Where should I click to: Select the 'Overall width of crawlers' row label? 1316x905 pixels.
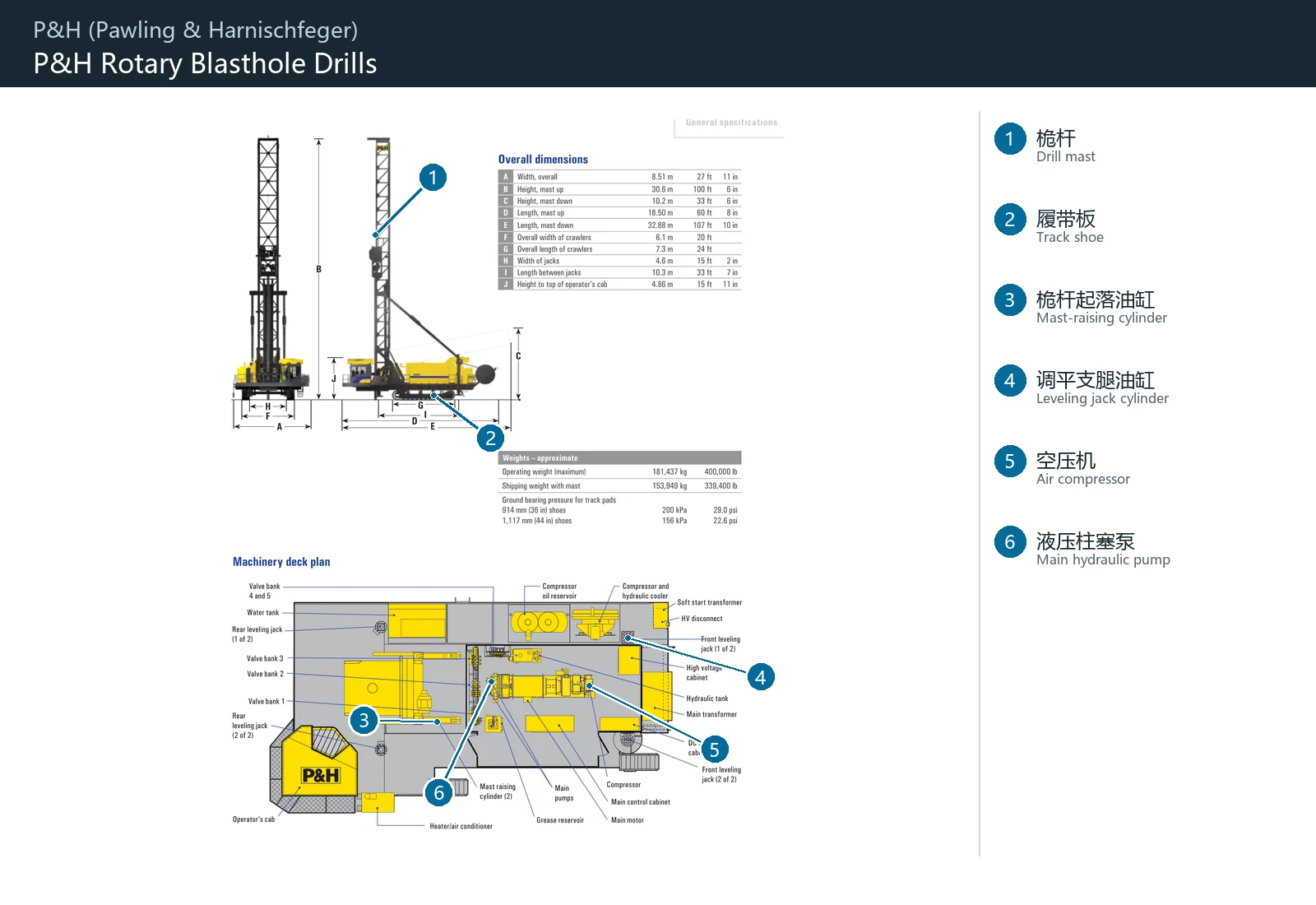click(x=554, y=238)
